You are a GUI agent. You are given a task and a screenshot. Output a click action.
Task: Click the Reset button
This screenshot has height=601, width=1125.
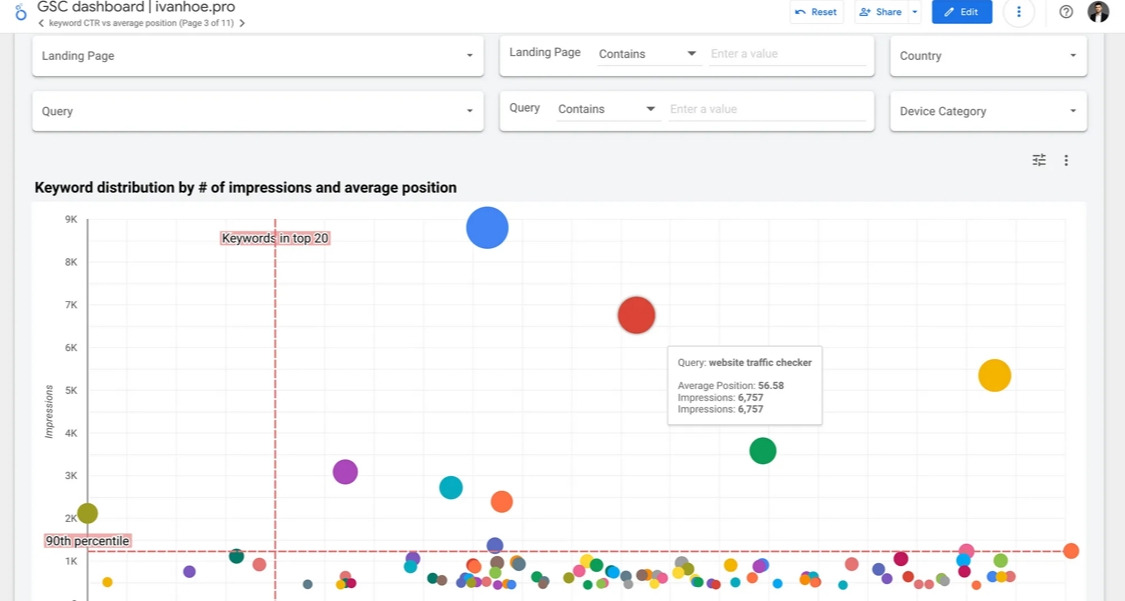tap(816, 11)
